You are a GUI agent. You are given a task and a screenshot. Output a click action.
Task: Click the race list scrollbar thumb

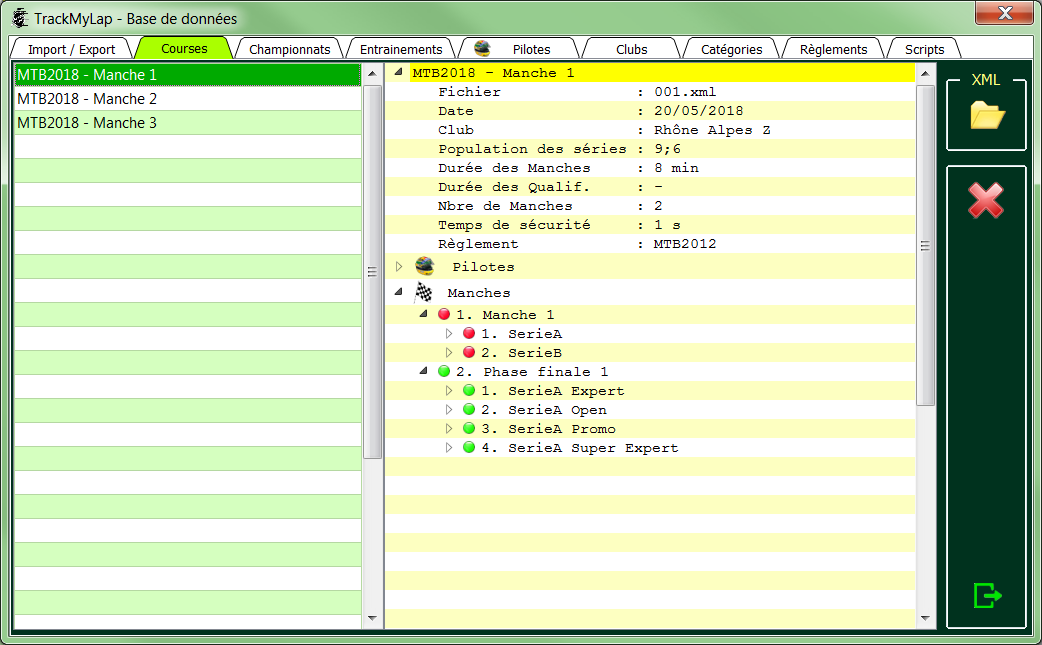(x=372, y=272)
